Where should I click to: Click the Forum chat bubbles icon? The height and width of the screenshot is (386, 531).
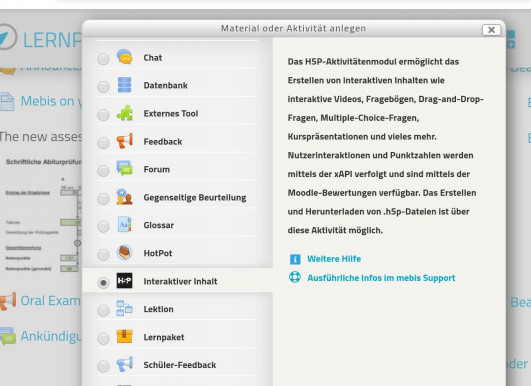coord(125,168)
